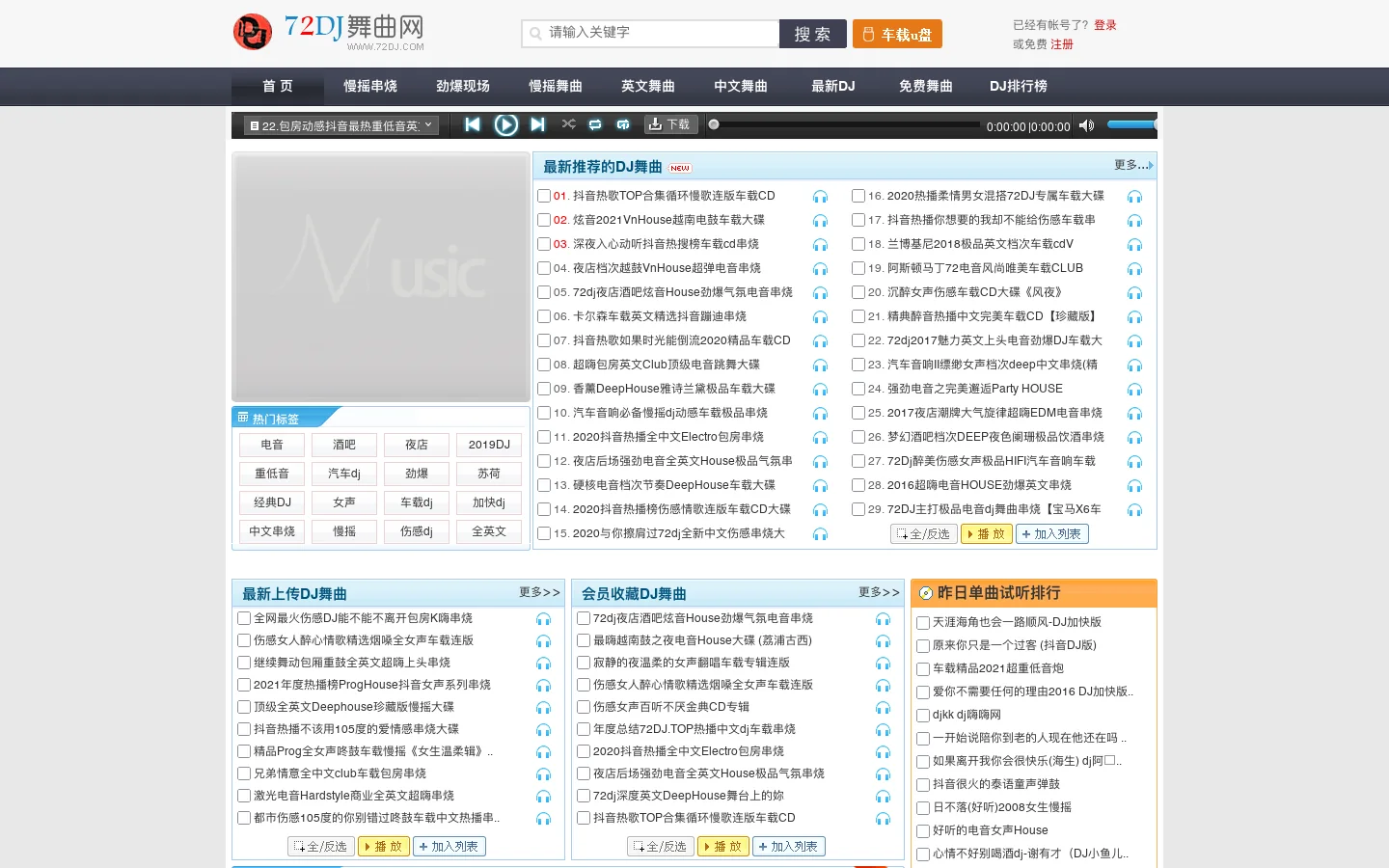The width and height of the screenshot is (1389, 868).
Task: Expand 更多>> in 最新上传DJ舞曲 header
Action: (539, 592)
